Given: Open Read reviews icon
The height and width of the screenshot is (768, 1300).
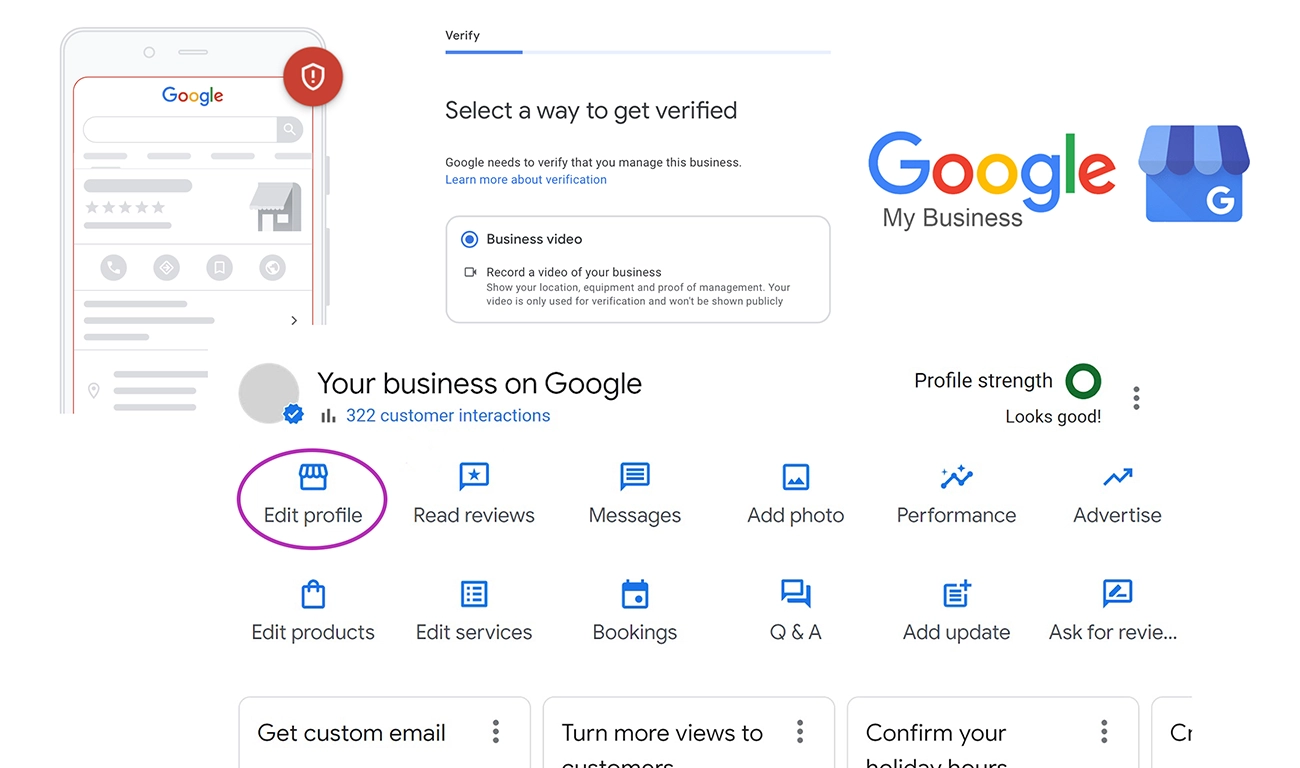Looking at the screenshot, I should pos(474,477).
